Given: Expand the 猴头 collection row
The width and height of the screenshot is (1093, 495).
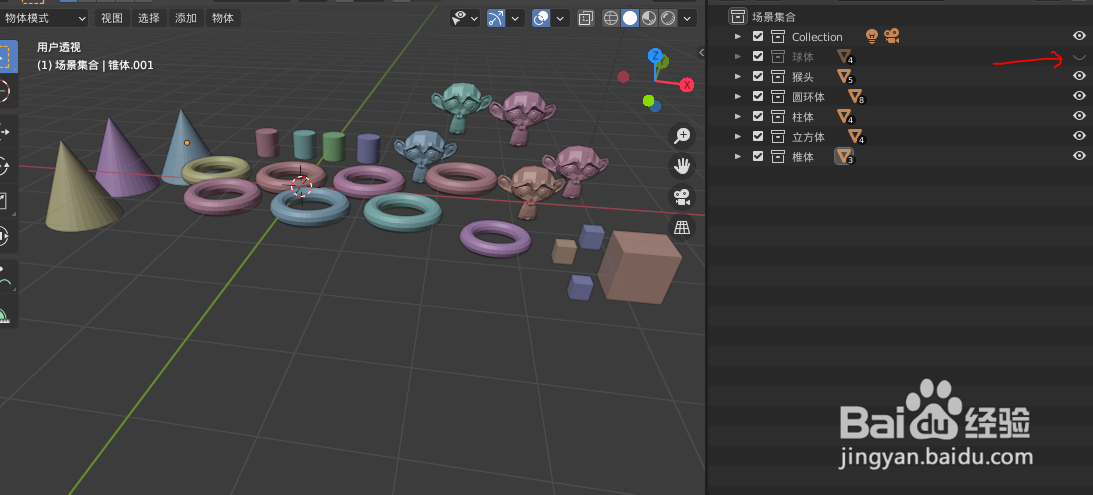Looking at the screenshot, I should point(738,77).
